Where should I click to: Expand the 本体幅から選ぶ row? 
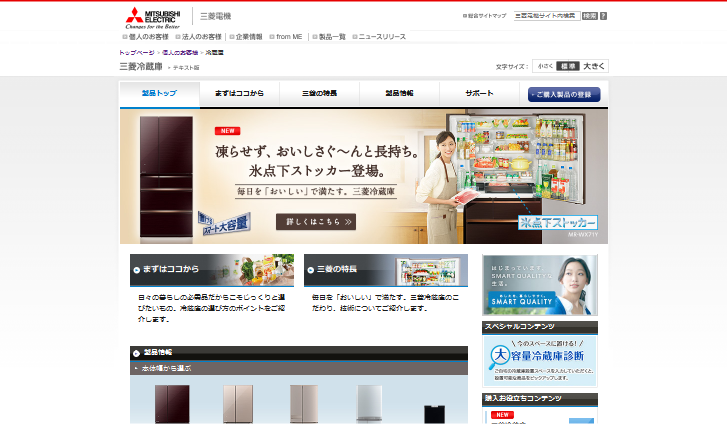click(x=299, y=368)
